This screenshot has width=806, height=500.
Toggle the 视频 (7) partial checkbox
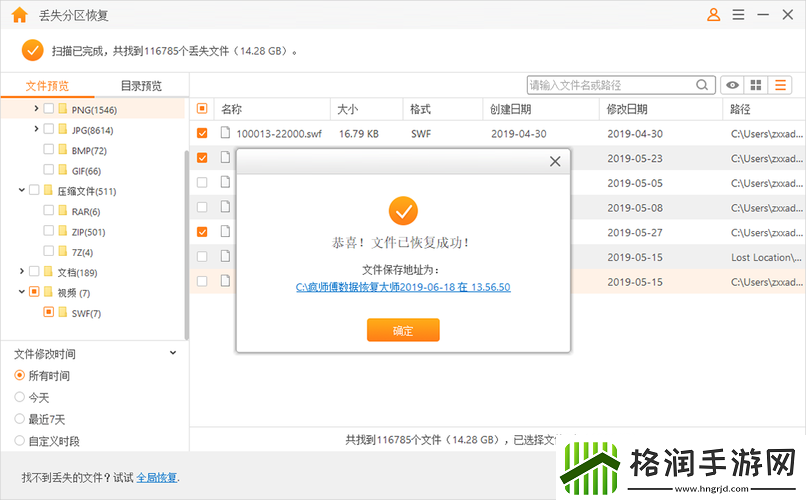(34, 291)
